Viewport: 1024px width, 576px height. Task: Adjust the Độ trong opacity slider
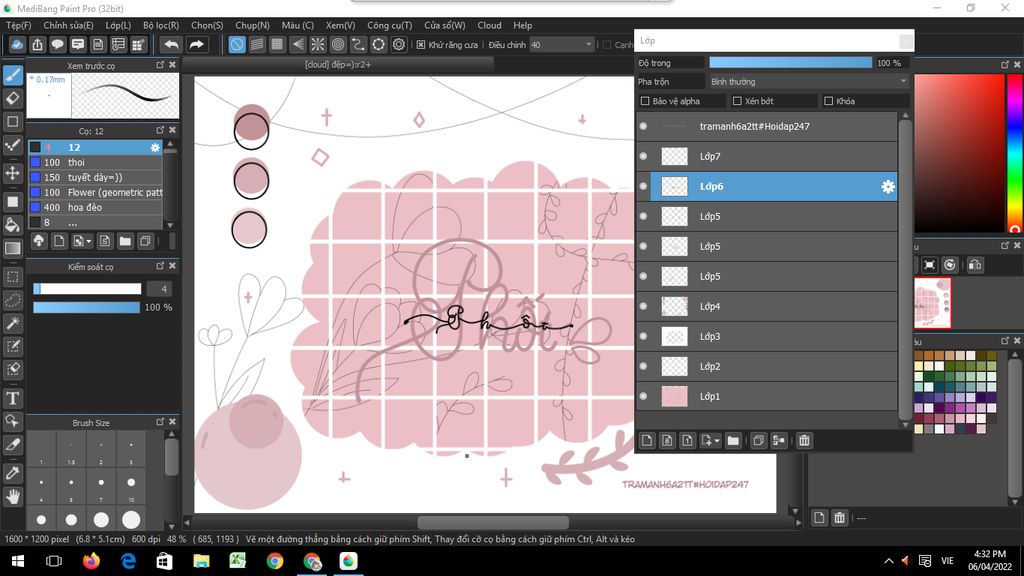click(x=790, y=63)
